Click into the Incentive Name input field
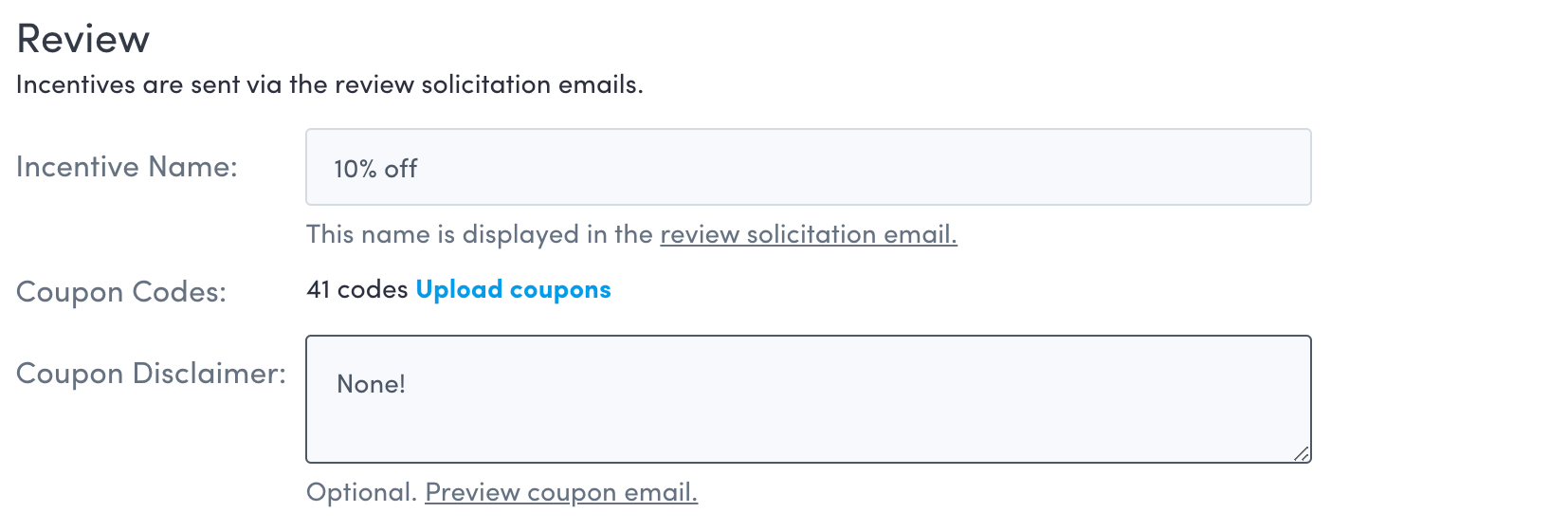Screen dimensions: 1568x531 point(808,168)
